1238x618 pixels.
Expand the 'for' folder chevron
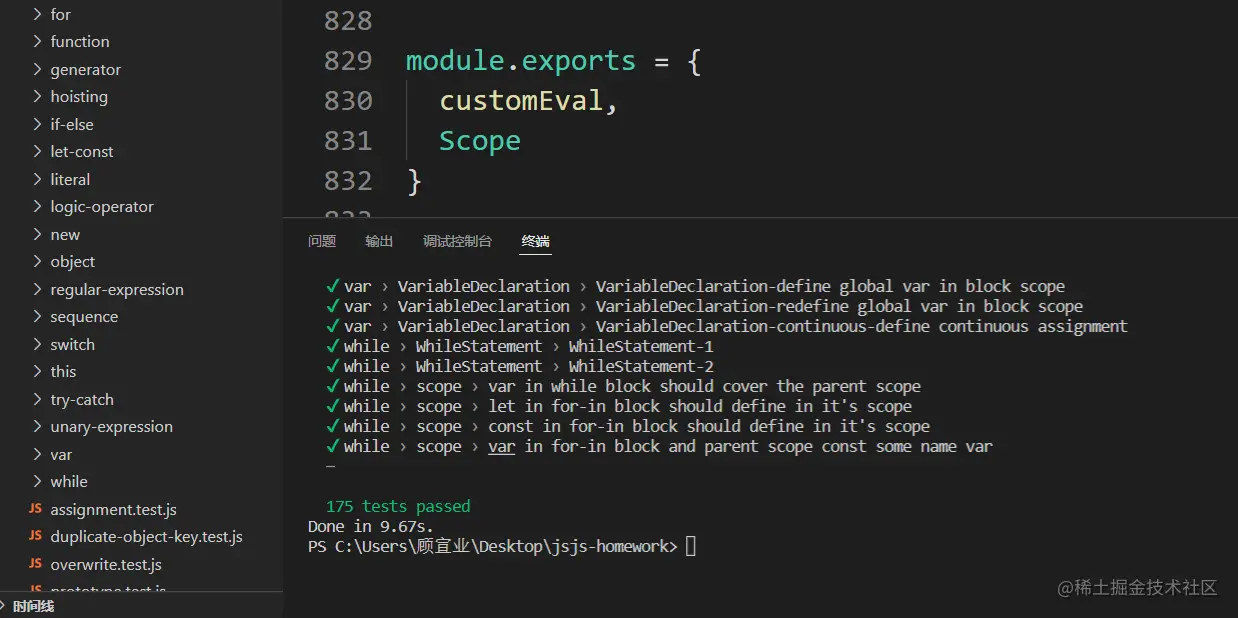tap(37, 14)
